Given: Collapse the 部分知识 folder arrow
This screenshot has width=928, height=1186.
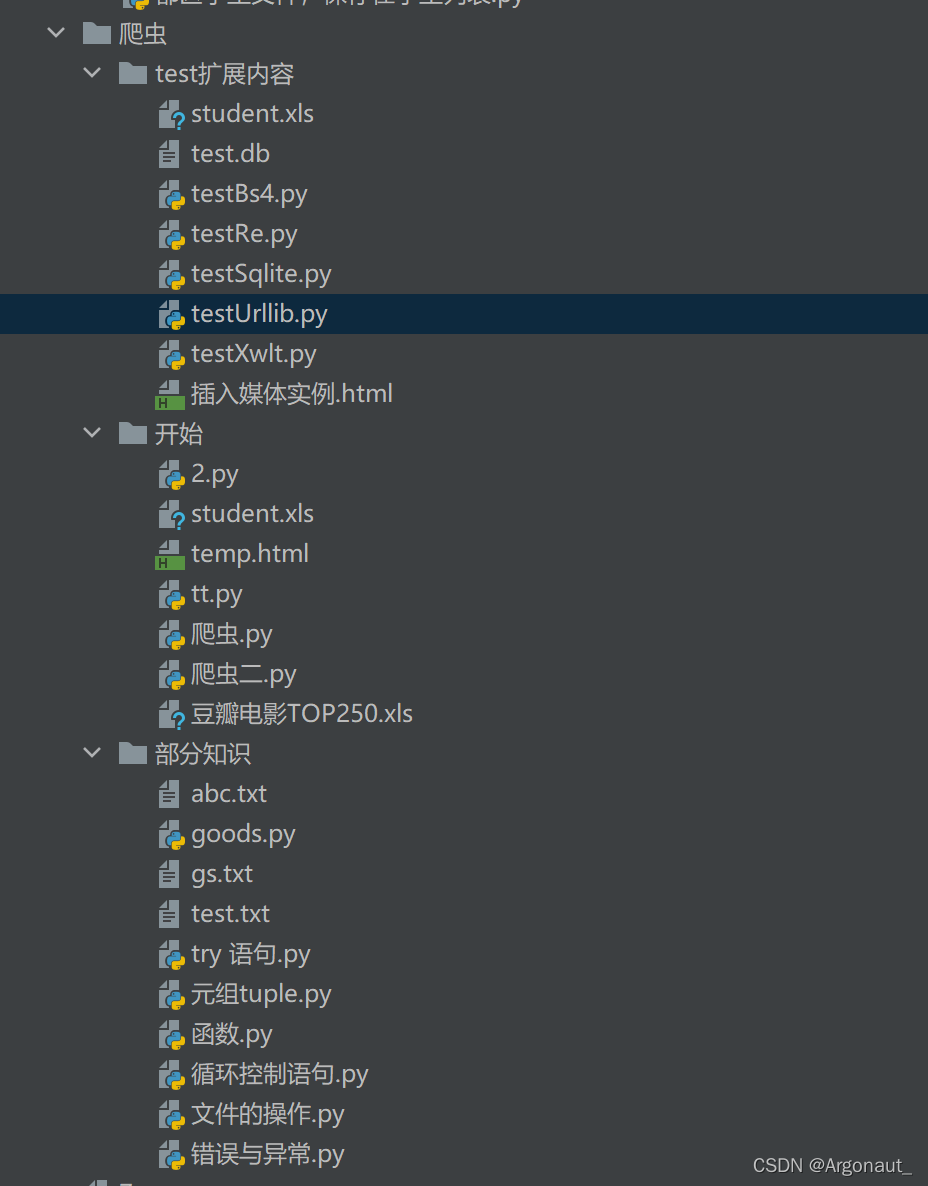Looking at the screenshot, I should click(x=93, y=754).
